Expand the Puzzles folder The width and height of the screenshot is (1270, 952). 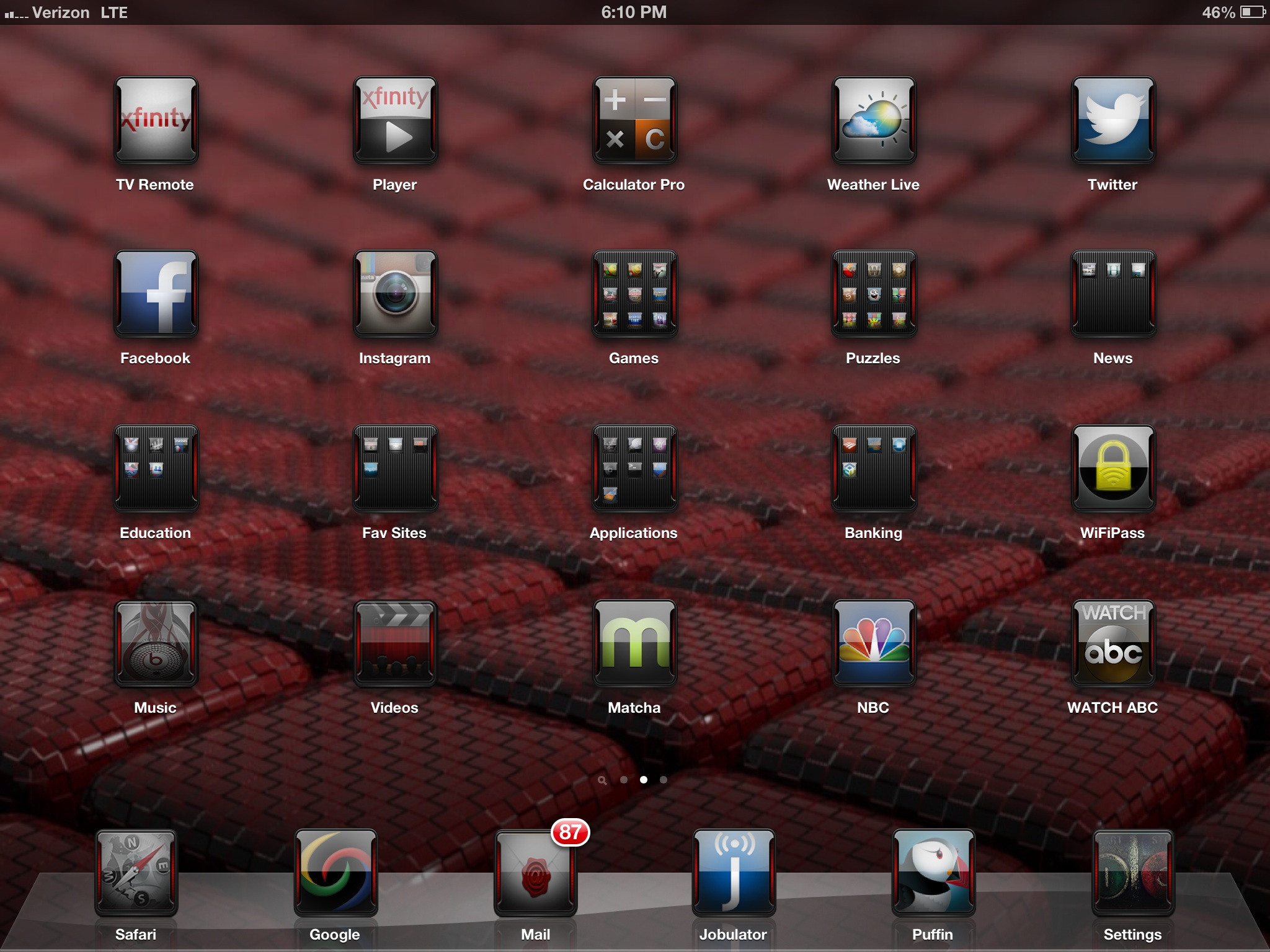pos(873,293)
